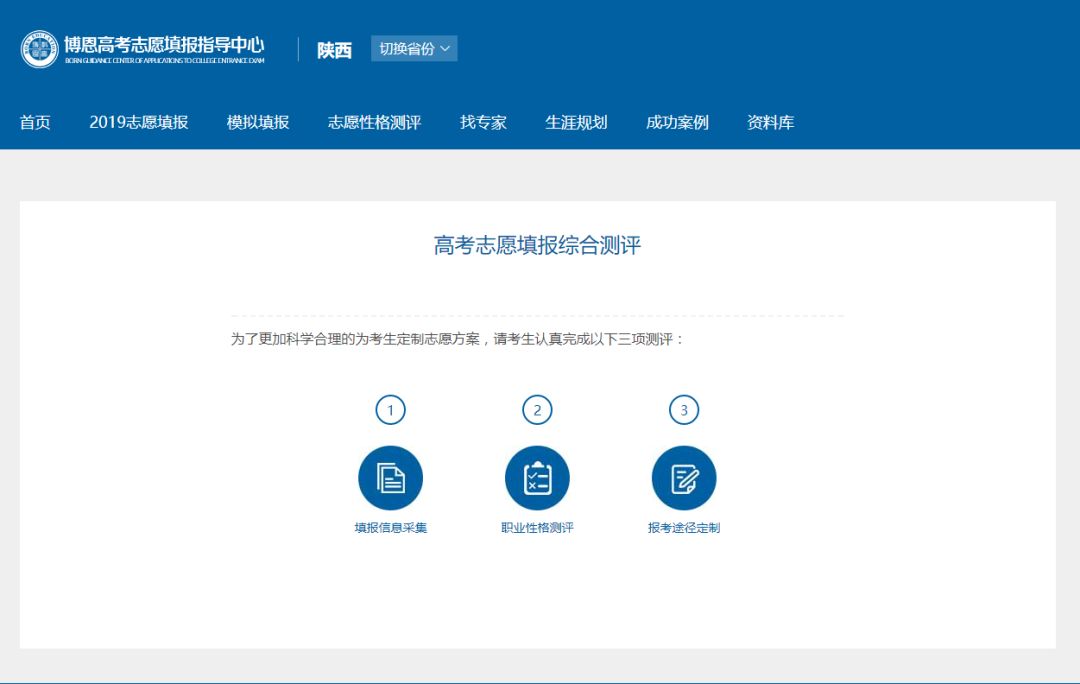Open the 模拟填报 menu item
1080x684 pixels.
[258, 123]
